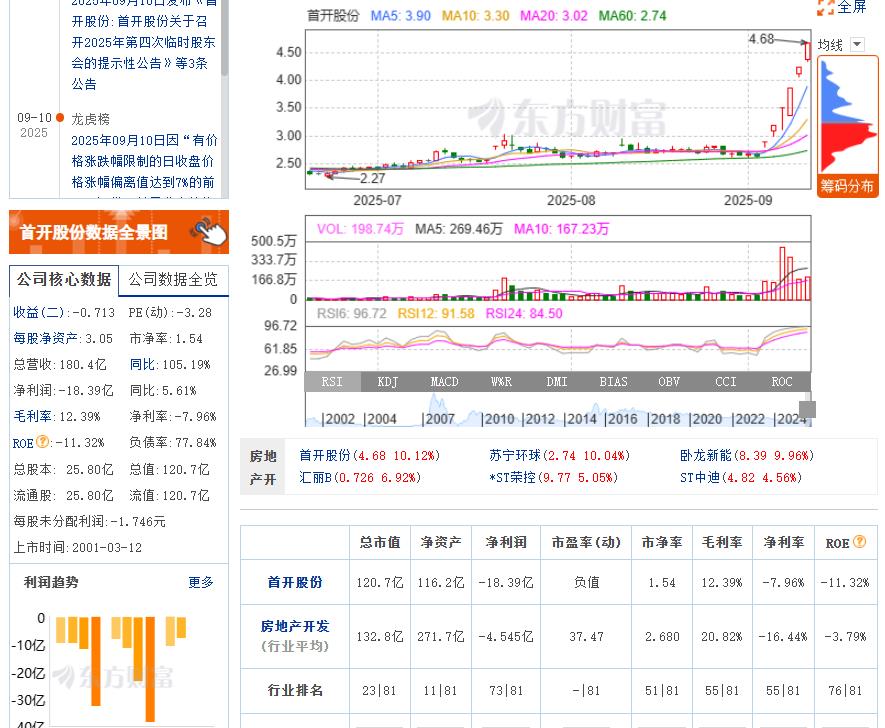Click the 筹码分布 button
885x728 pixels.
point(847,186)
